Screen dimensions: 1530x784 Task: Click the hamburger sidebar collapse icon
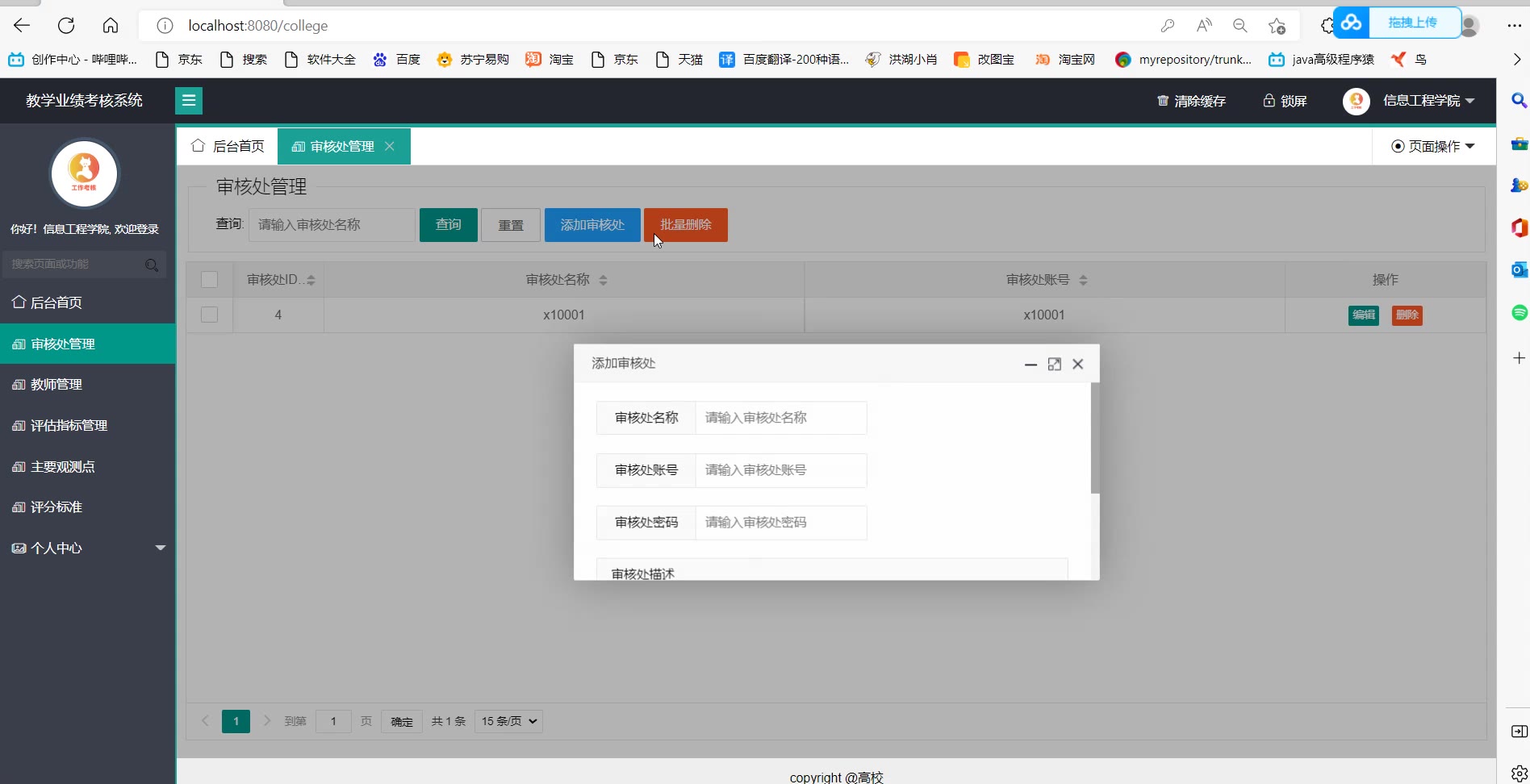[189, 101]
